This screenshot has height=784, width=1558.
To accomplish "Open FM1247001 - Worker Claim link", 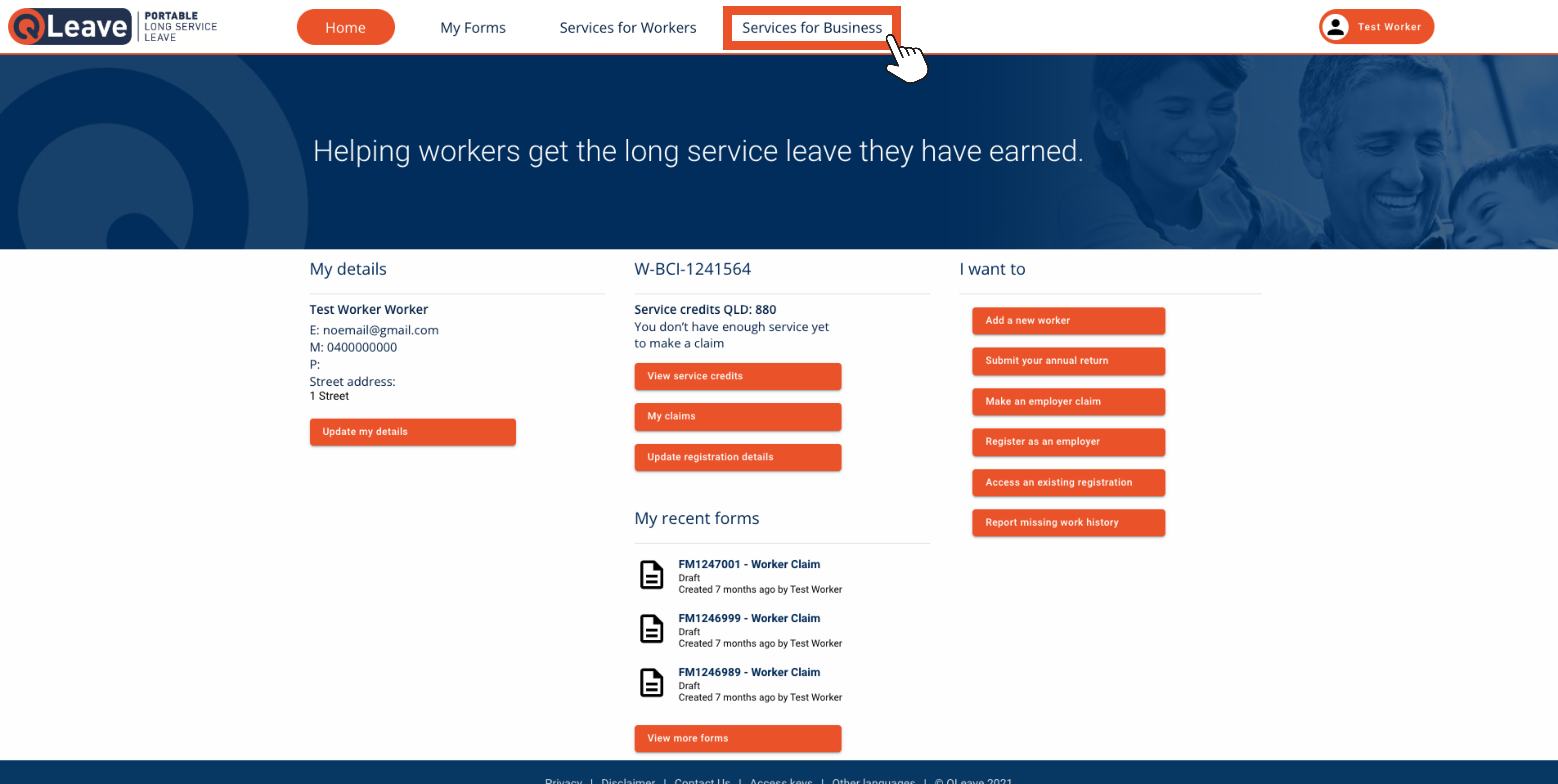I will click(749, 564).
